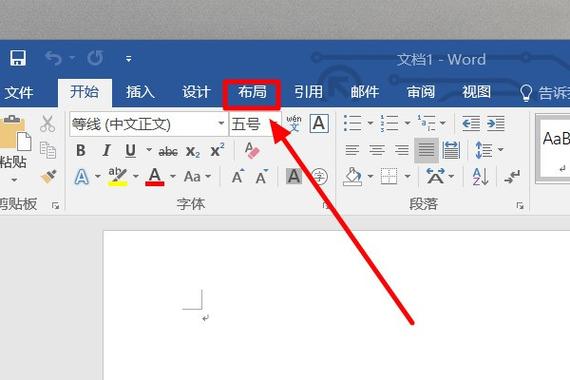Click the Save icon in quick access toolbar
The width and height of the screenshot is (570, 380).
(17, 58)
